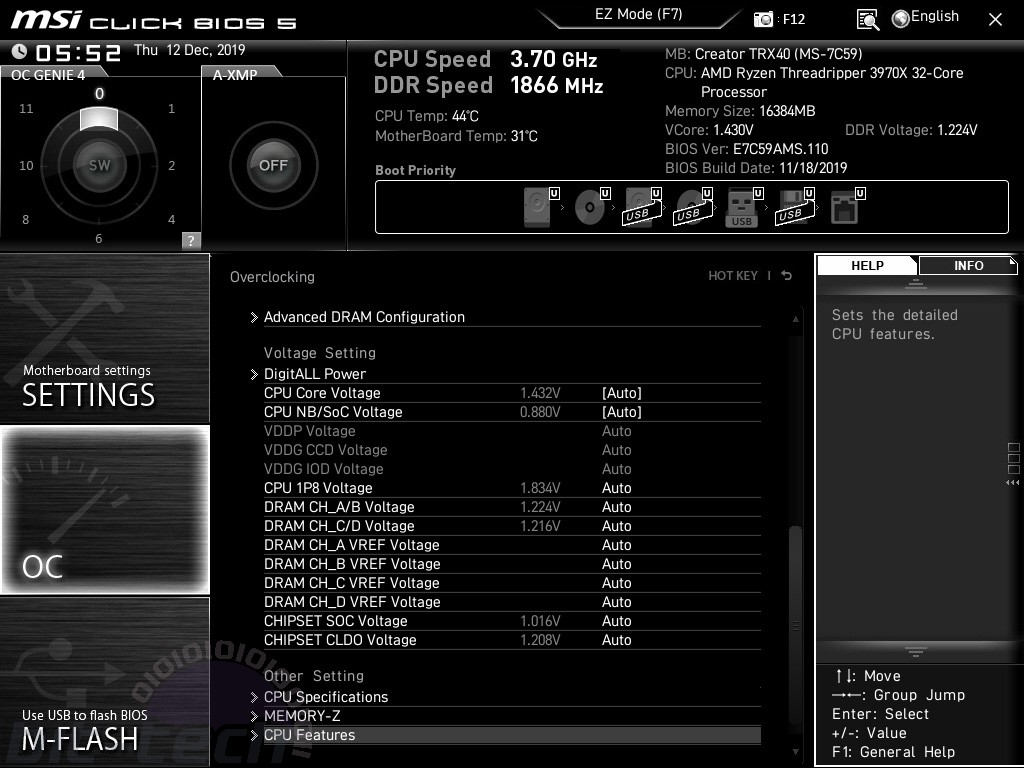
Task: Select the DRAM CH_D VREF Voltage row
Action: pyautogui.click(x=512, y=601)
